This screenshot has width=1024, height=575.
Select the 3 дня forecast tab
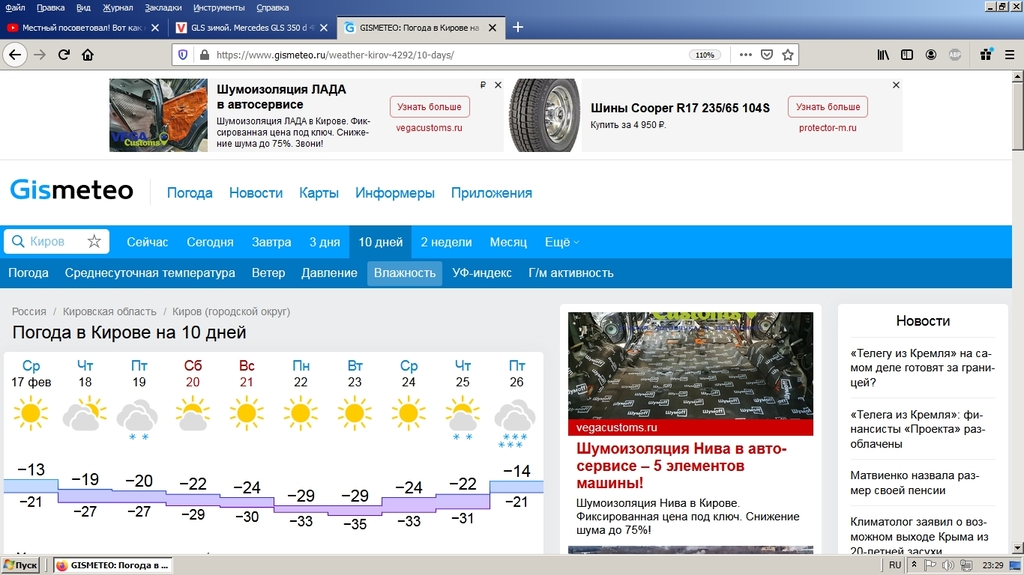click(x=325, y=242)
